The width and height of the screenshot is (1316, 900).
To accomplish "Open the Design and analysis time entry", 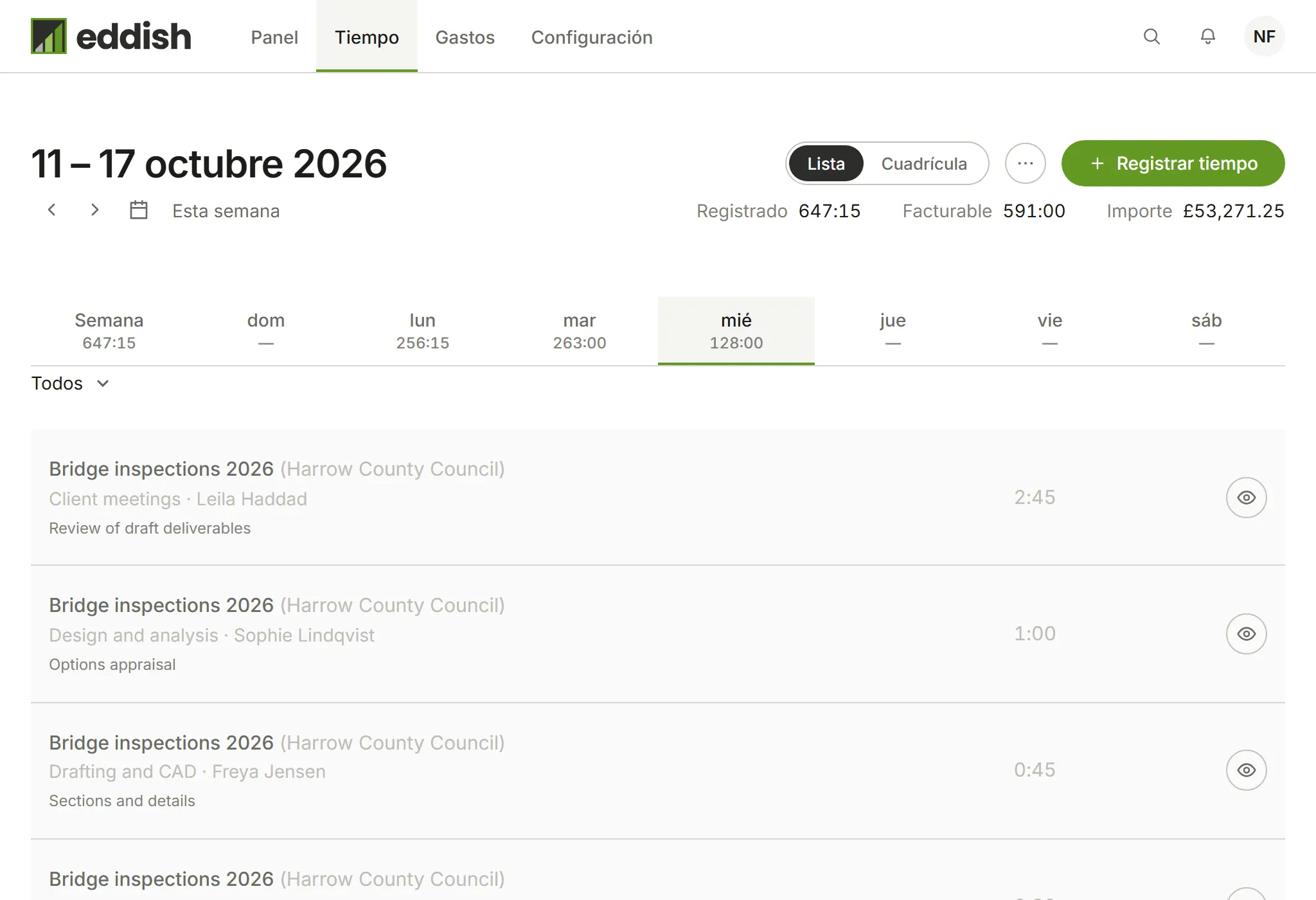I will pyautogui.click(x=657, y=634).
